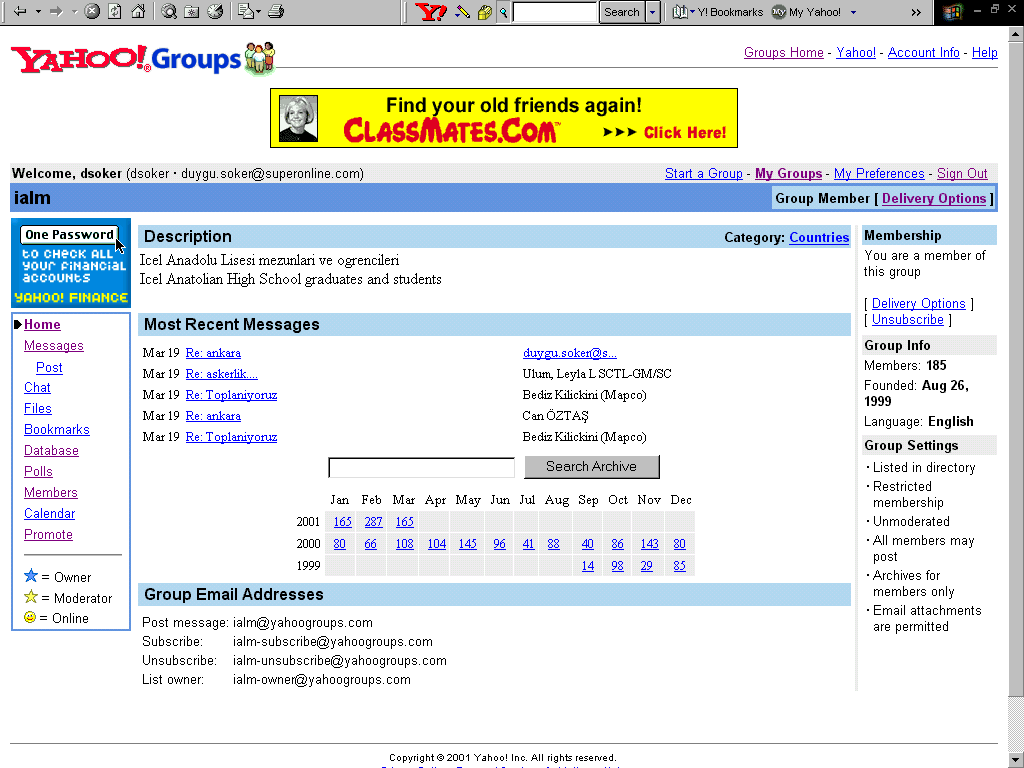Screen dimensions: 1024x768
Task: Click the Online smiley face icon
Action: (x=30, y=617)
